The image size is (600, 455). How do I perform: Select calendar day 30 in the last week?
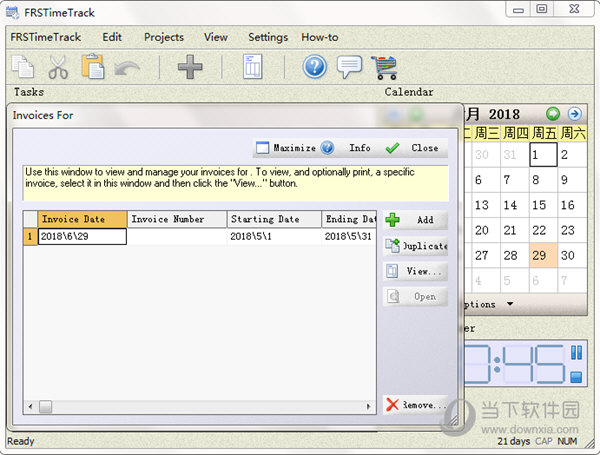572,255
